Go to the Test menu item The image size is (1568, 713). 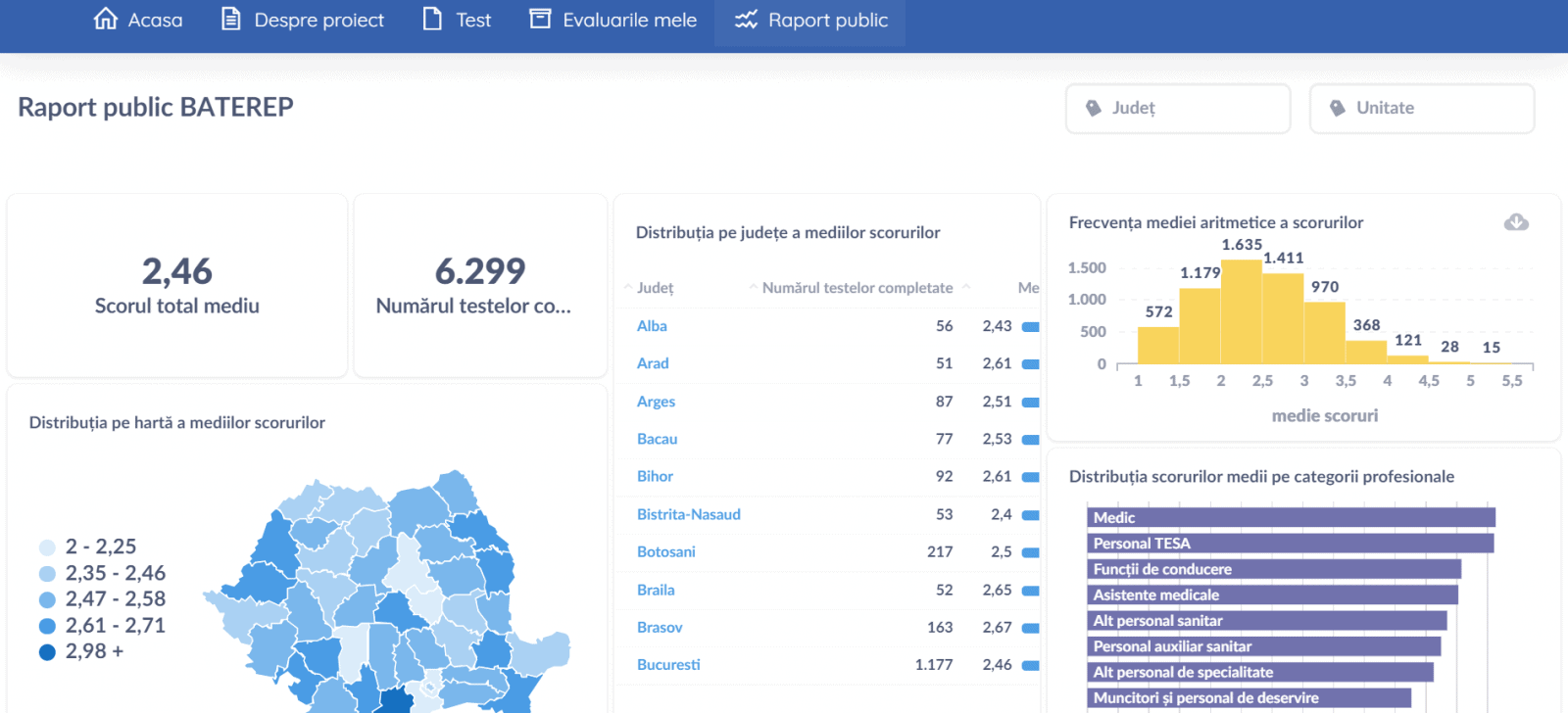click(457, 20)
